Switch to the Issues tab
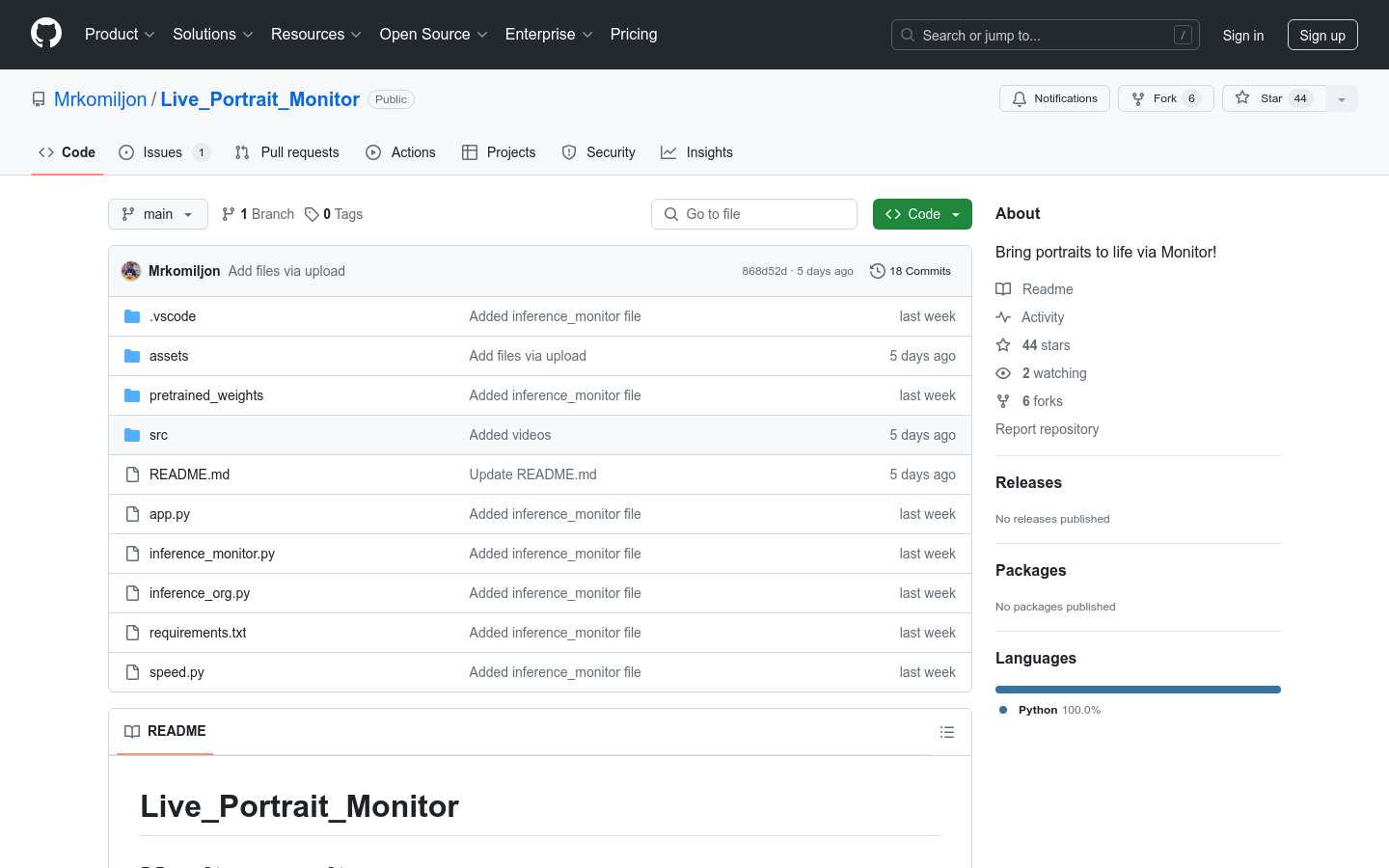 (x=164, y=152)
